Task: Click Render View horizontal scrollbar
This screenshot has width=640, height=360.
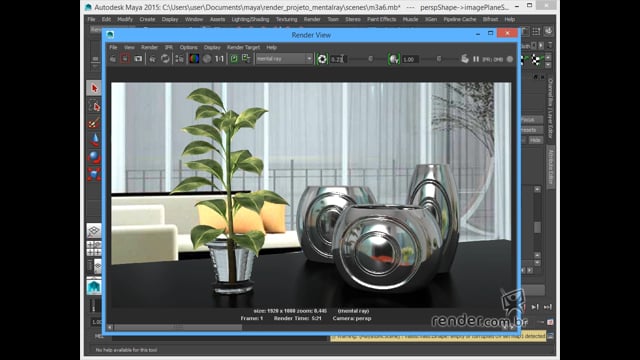Action: pos(178,327)
